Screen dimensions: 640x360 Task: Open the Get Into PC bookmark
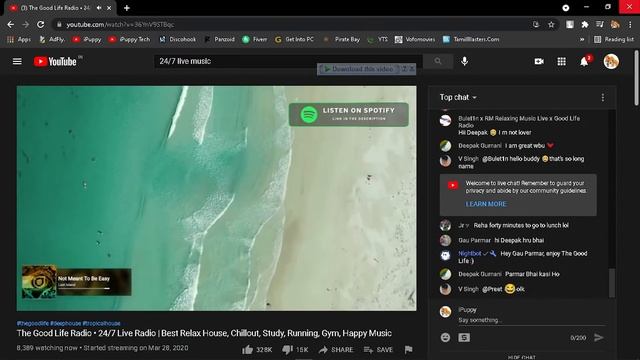(x=294, y=39)
